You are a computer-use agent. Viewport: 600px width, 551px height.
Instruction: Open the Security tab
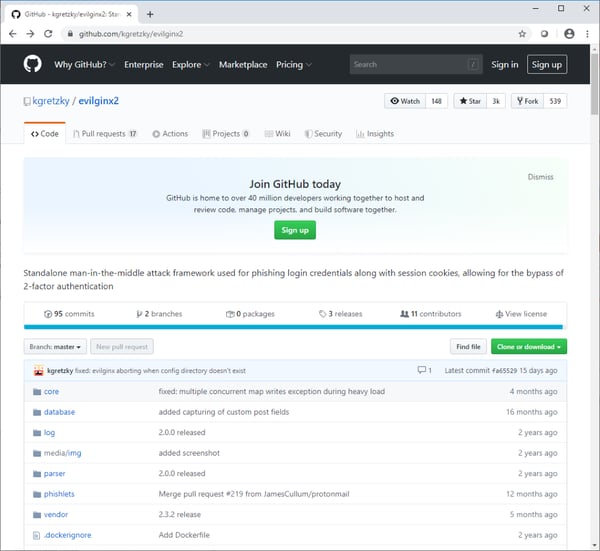point(323,134)
